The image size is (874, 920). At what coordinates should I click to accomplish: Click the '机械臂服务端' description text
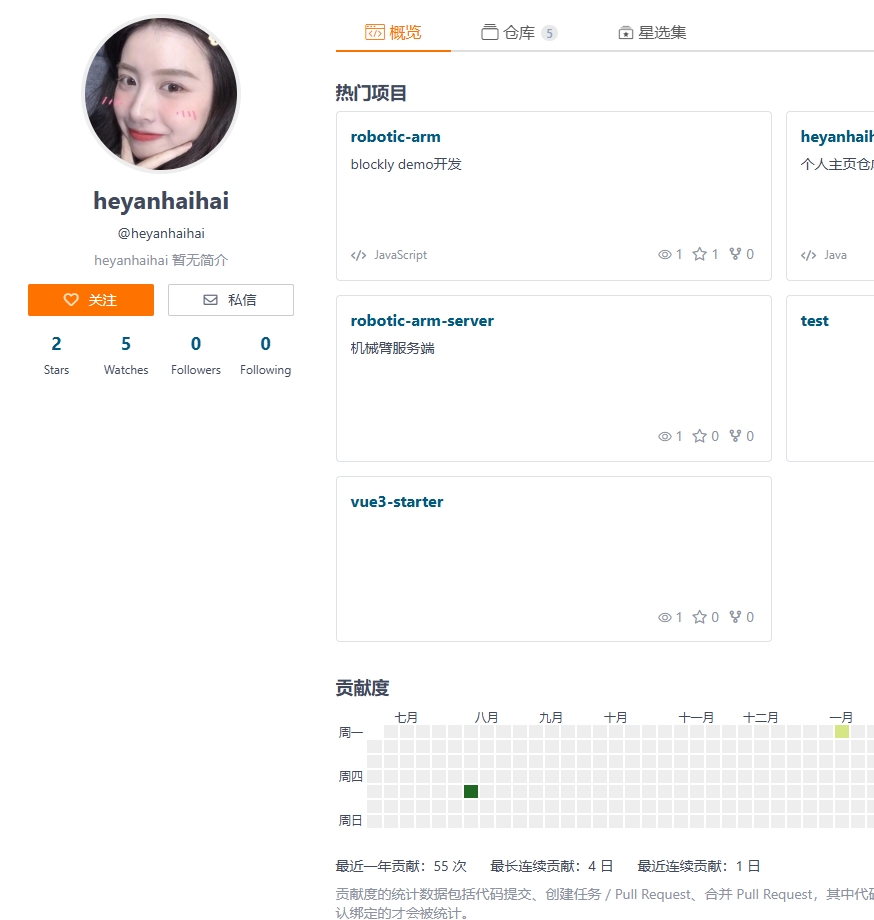(392, 349)
